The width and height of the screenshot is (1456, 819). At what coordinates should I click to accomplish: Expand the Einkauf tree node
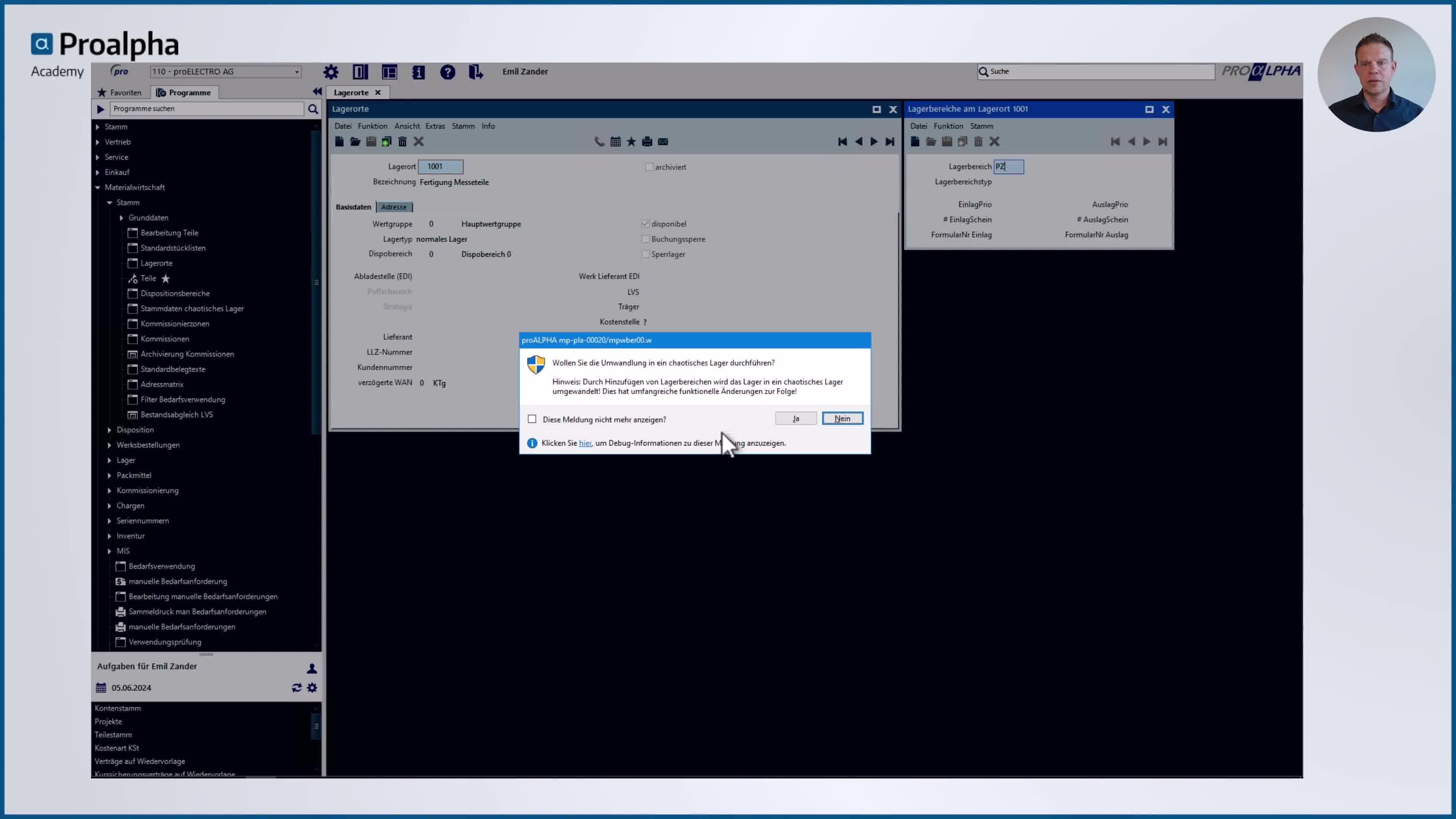(x=98, y=173)
